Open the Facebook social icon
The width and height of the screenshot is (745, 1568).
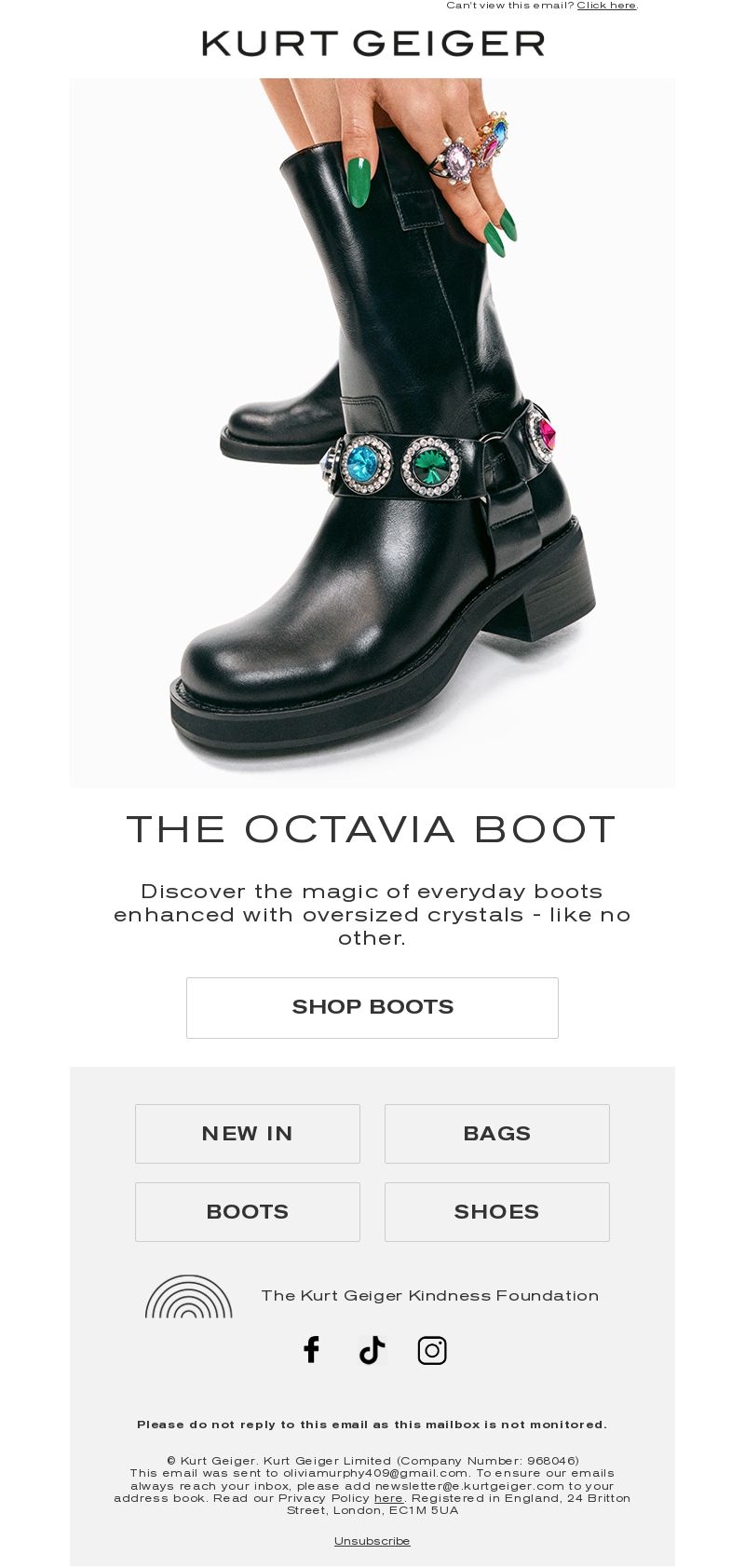312,1350
